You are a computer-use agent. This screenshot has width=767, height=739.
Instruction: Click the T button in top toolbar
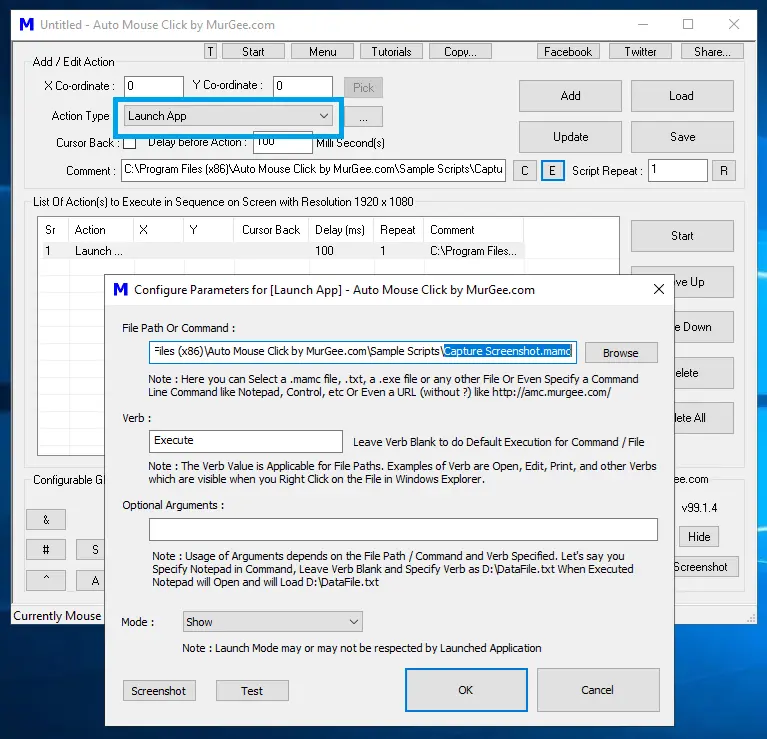point(210,51)
